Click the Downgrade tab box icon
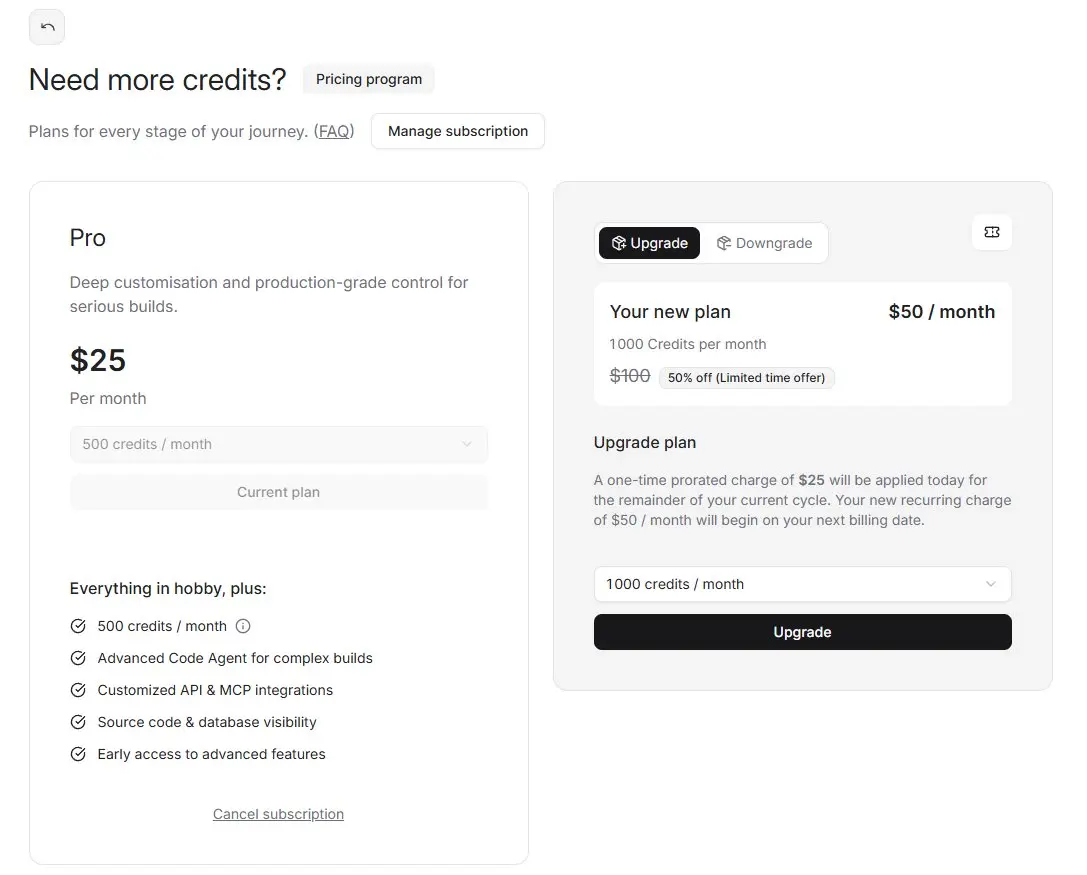 point(724,243)
